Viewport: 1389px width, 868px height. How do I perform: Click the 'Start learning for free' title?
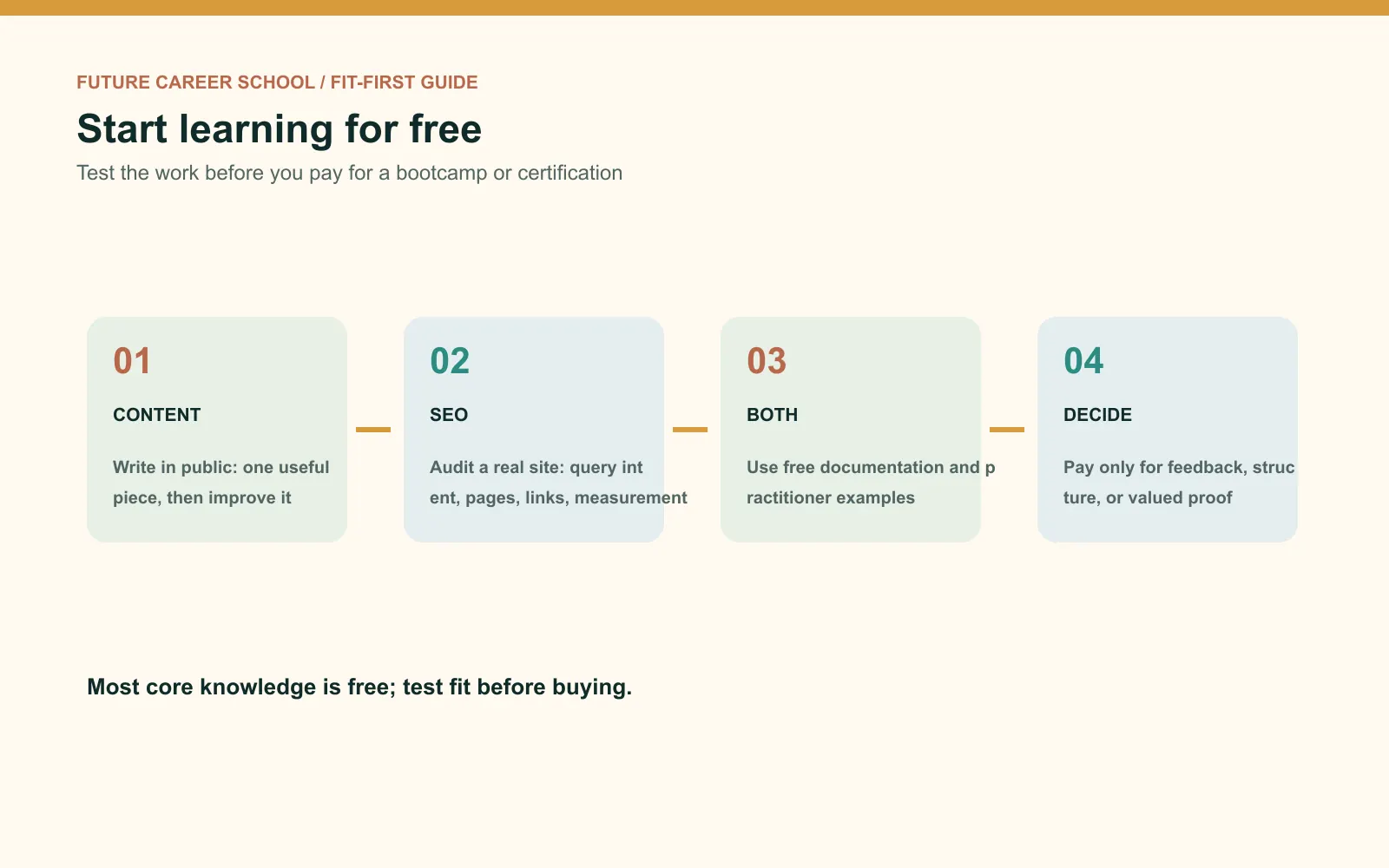[x=279, y=128]
